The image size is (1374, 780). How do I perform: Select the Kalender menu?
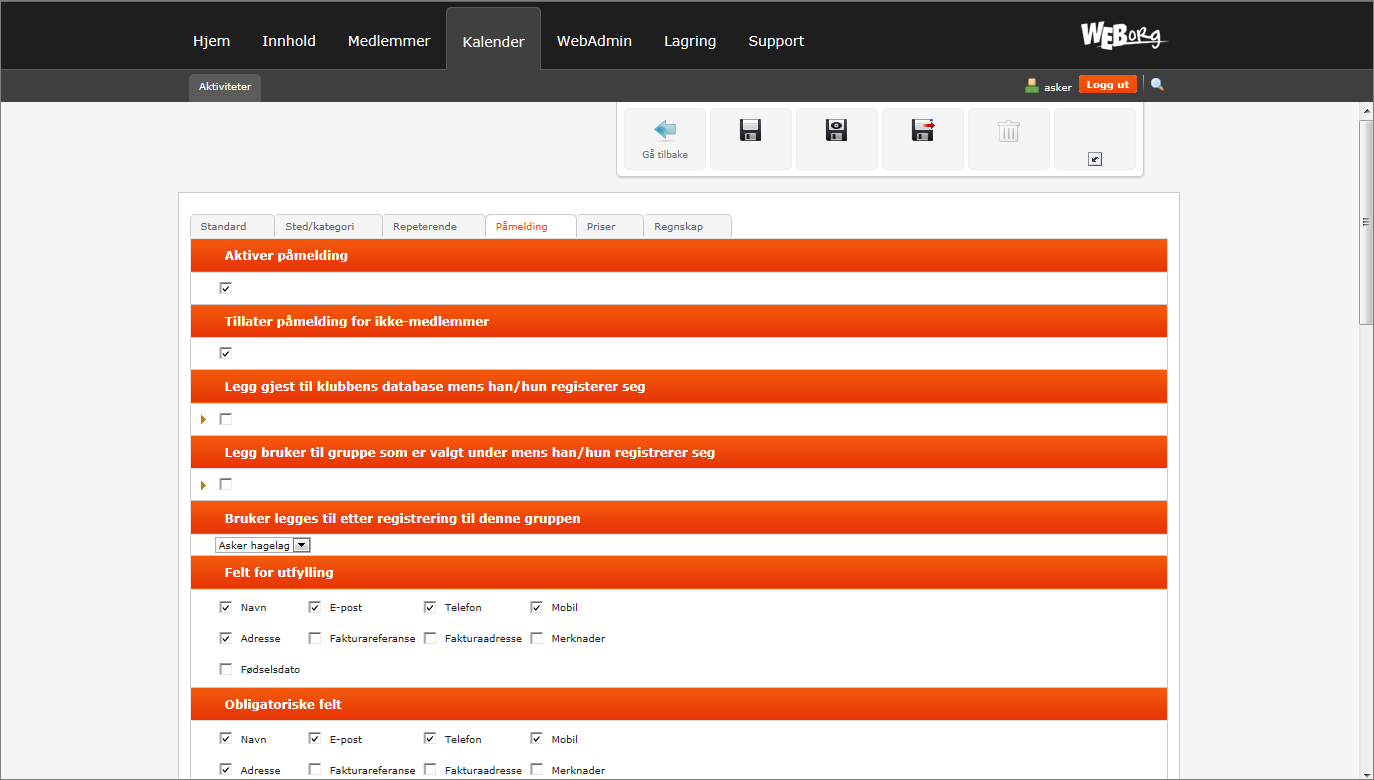click(494, 41)
